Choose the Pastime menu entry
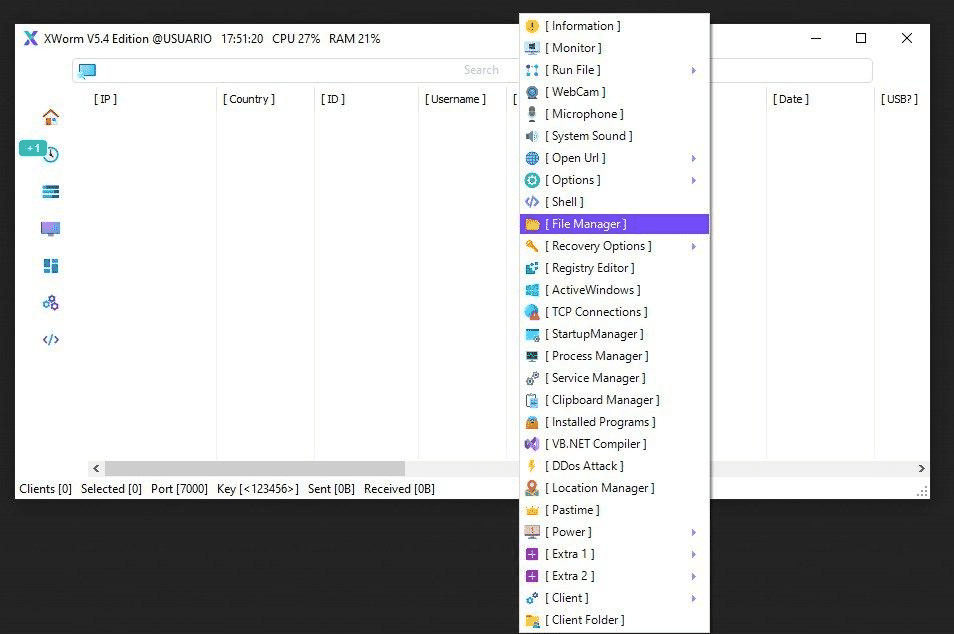This screenshot has width=954, height=634. pos(615,510)
